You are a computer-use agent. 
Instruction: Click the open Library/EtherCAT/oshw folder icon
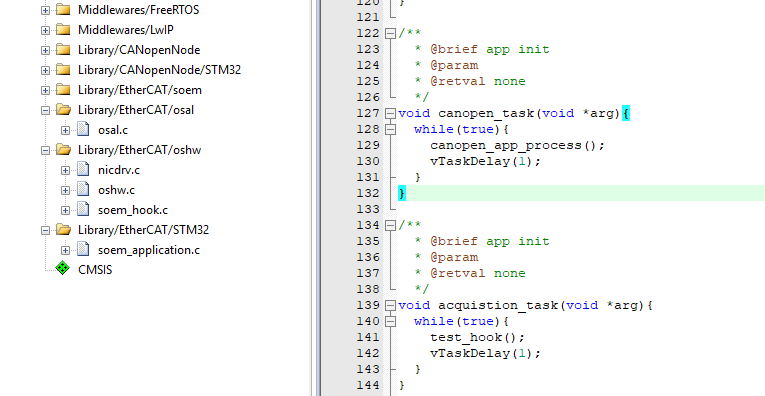click(x=63, y=149)
